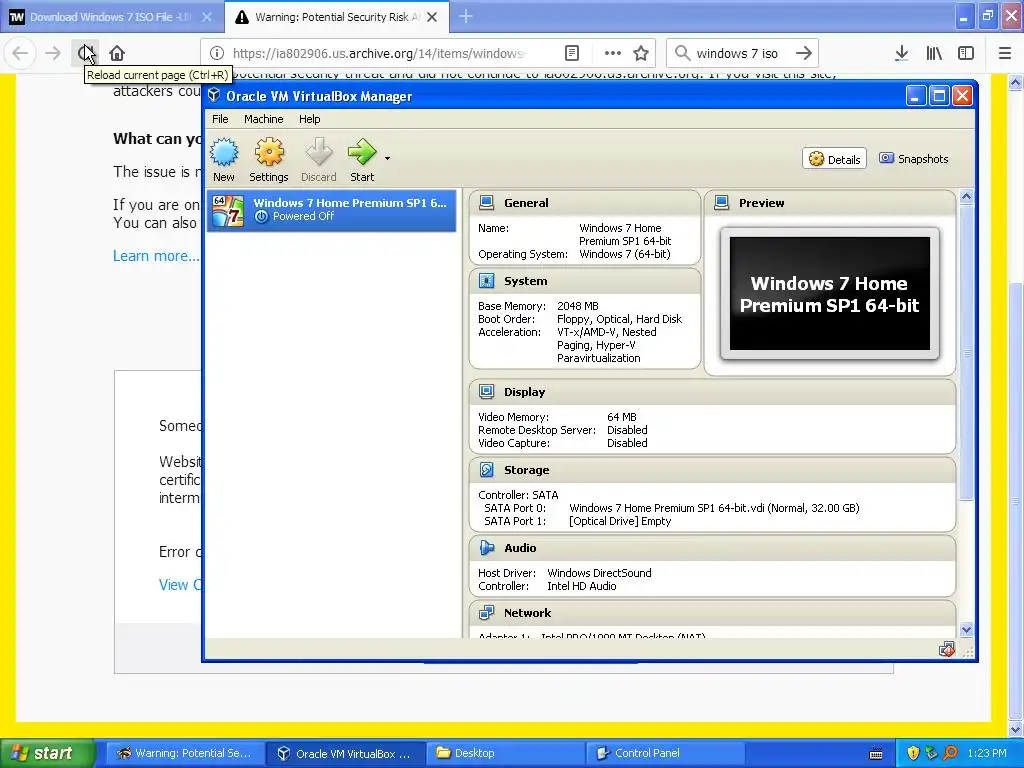Select Windows 7 Home Premium VM entry
This screenshot has height=768, width=1024.
(331, 210)
